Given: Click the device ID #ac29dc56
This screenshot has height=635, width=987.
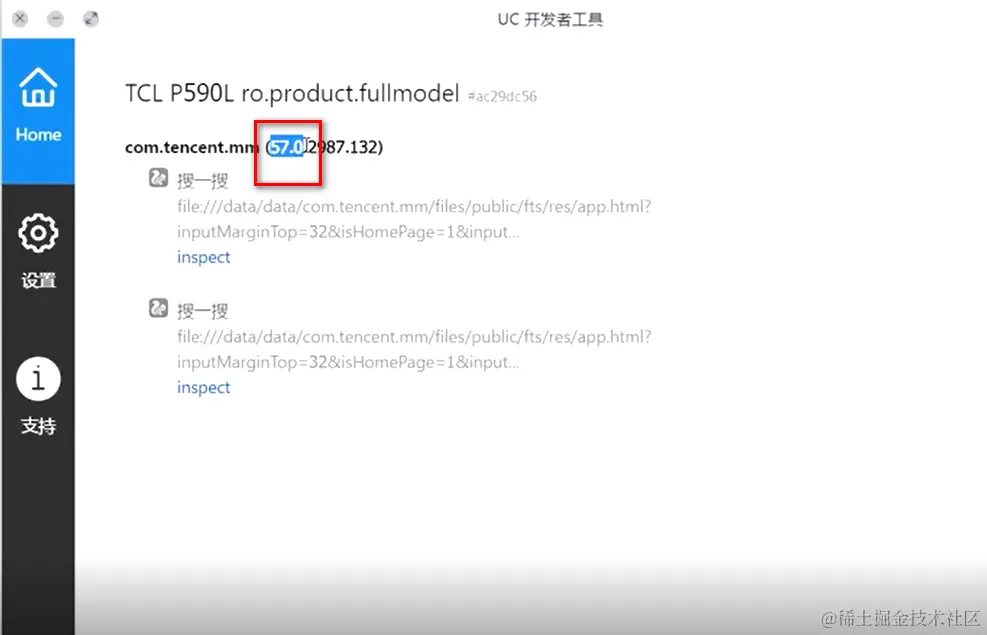Looking at the screenshot, I should (502, 96).
